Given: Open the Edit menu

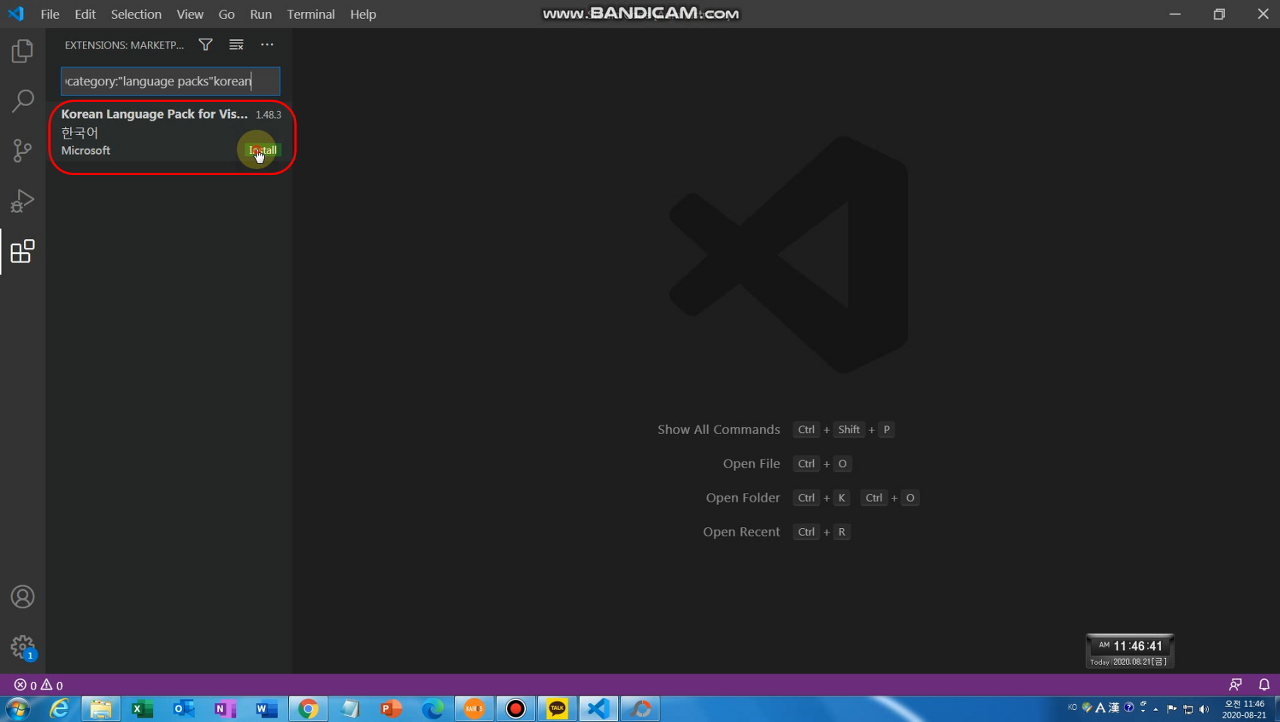Looking at the screenshot, I should pyautogui.click(x=85, y=14).
